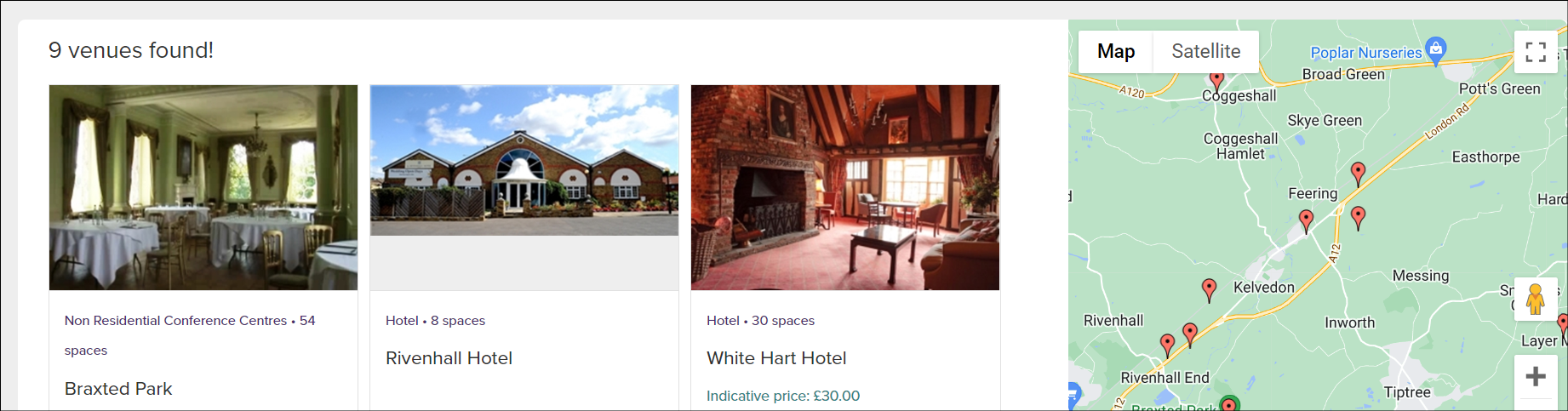1568x411 pixels.
Task: Click the northernmost pin east of Feering
Action: click(x=1359, y=174)
